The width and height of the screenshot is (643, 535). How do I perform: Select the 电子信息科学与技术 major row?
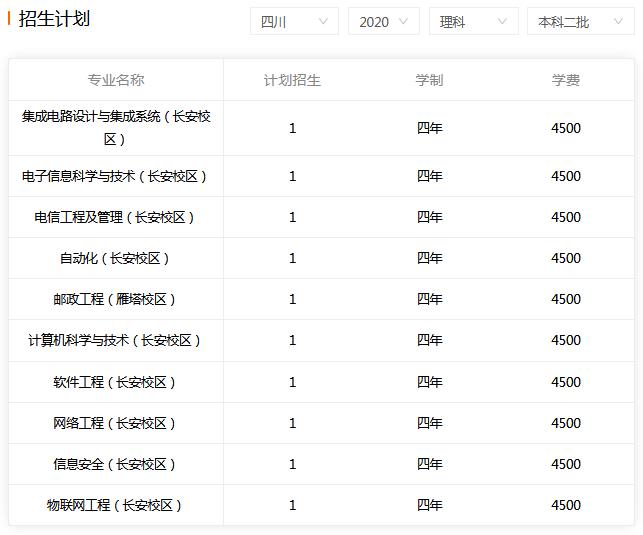[x=321, y=176]
